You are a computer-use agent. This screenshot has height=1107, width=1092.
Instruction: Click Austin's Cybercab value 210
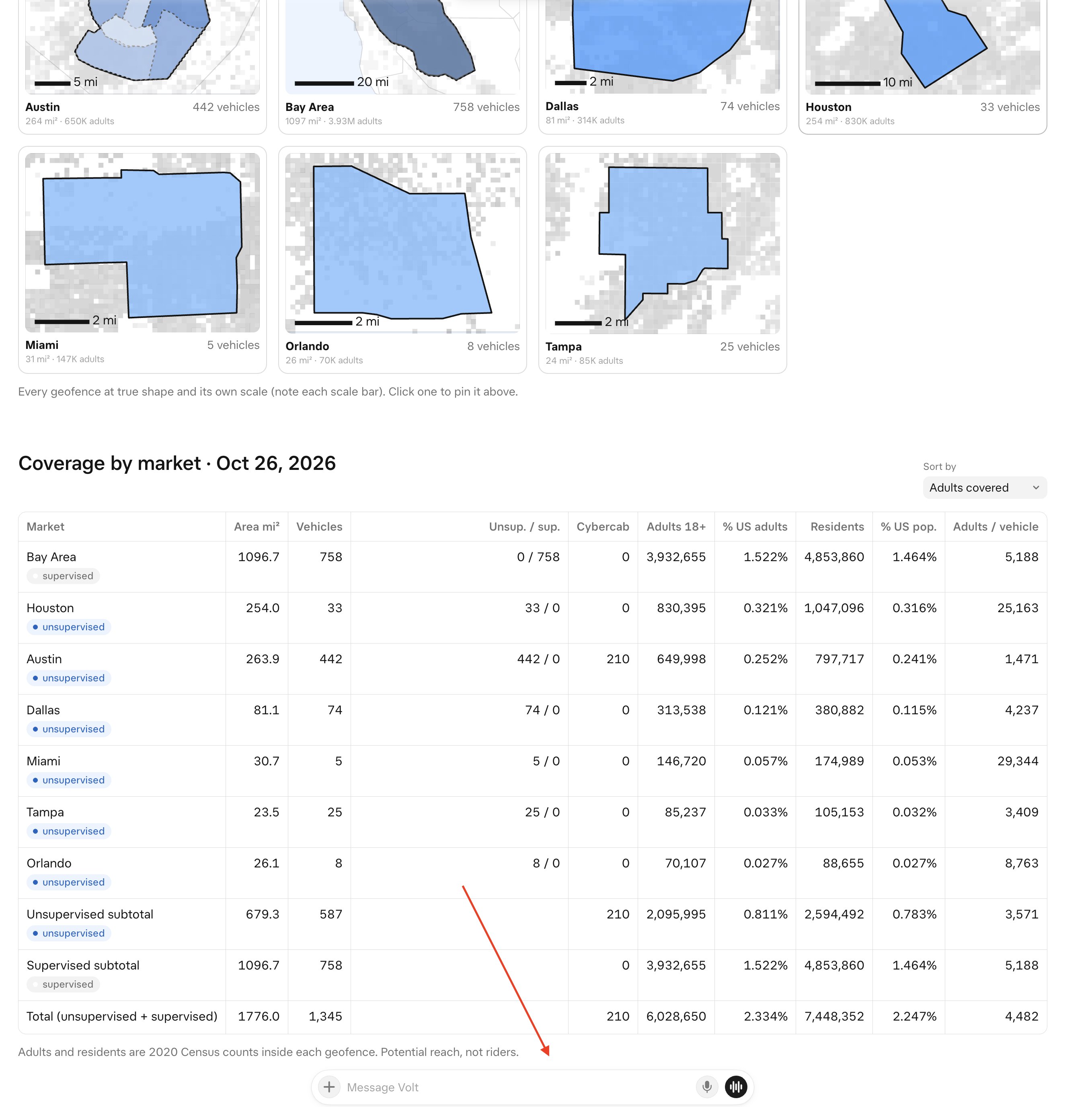618,659
